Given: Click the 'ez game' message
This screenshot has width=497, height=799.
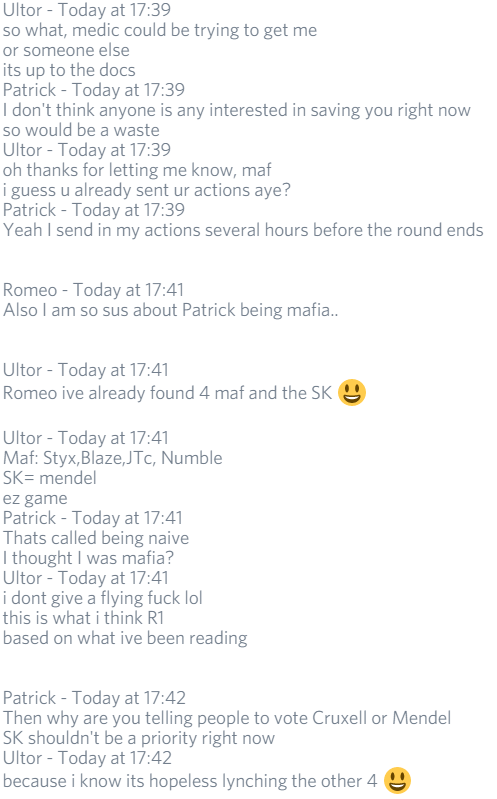Looking at the screenshot, I should (35, 498).
